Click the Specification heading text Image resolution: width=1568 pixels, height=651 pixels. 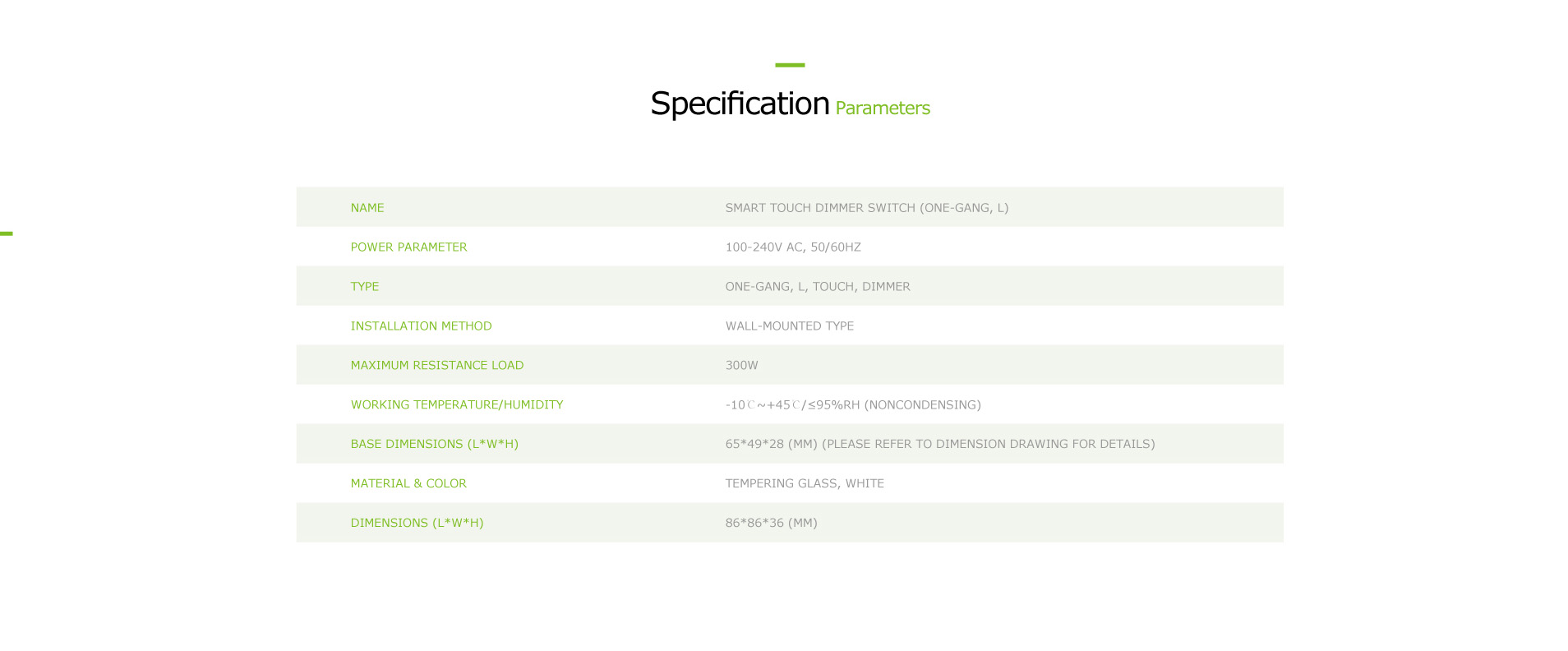click(x=740, y=104)
